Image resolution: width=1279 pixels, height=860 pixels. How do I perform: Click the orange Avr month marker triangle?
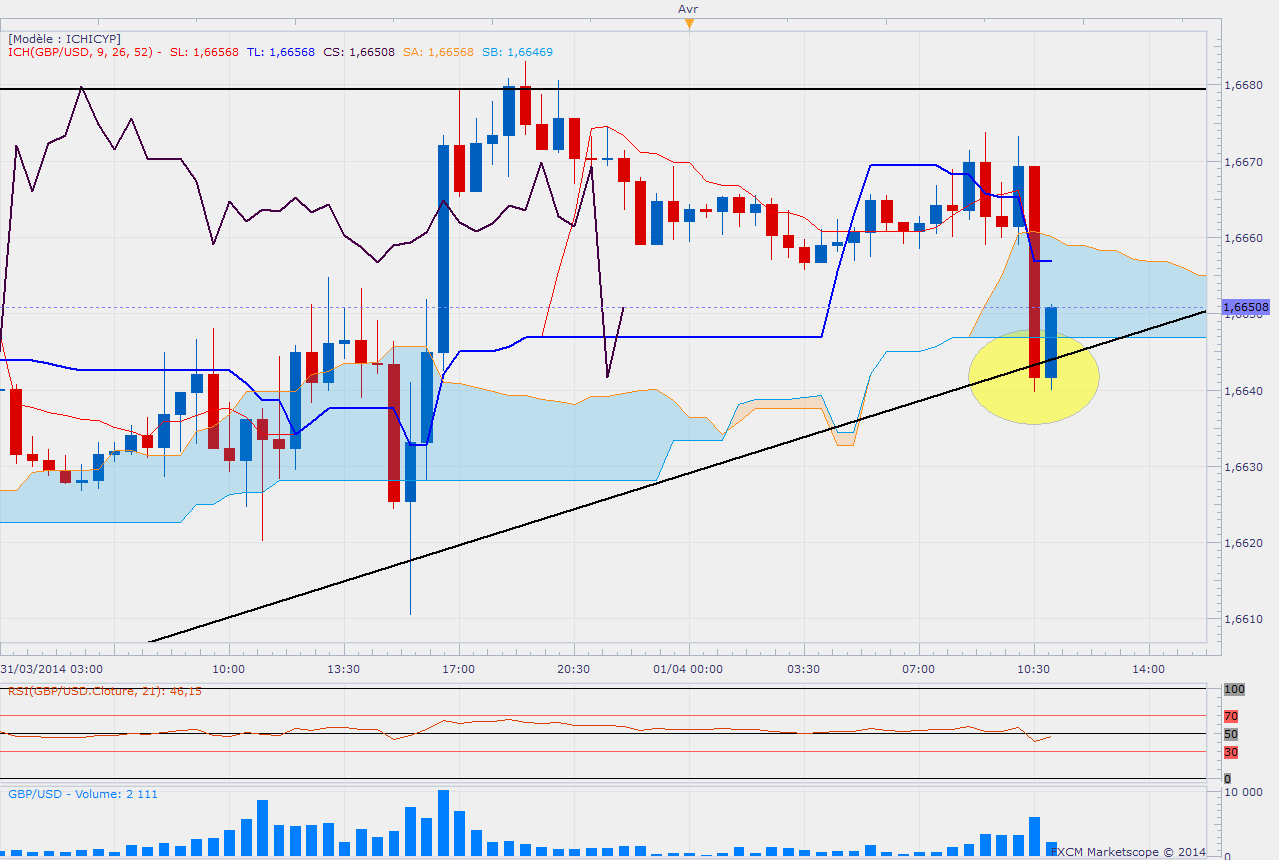click(688, 22)
